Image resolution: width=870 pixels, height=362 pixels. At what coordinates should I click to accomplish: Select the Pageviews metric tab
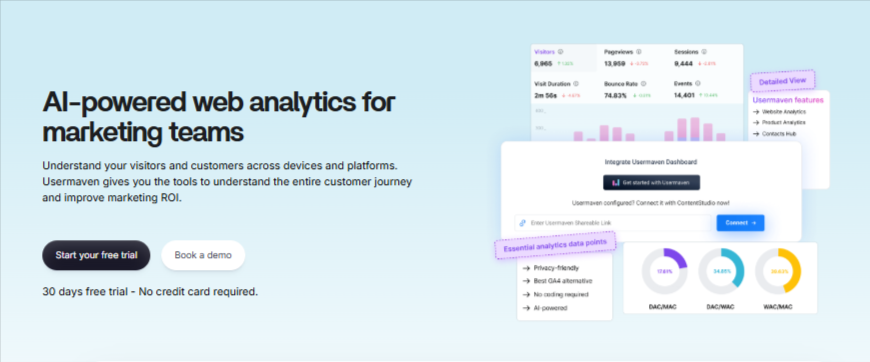632,58
